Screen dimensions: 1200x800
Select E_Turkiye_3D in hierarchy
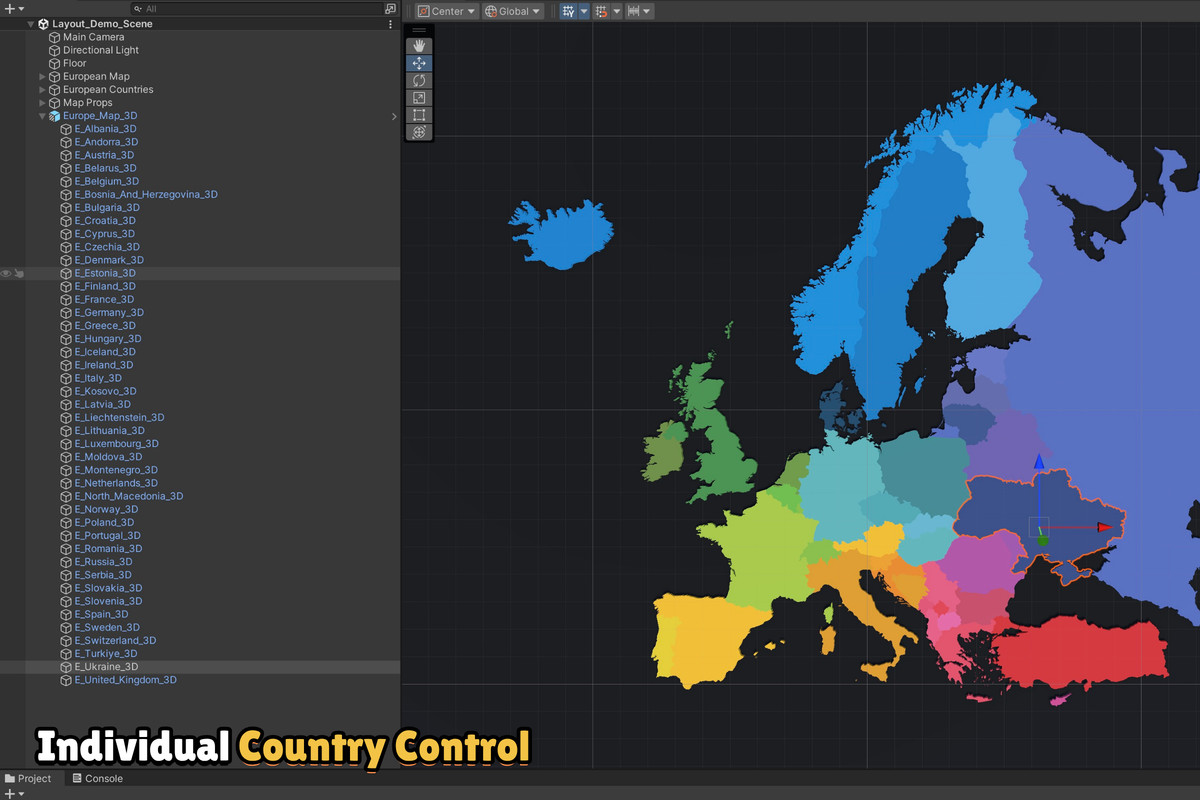pos(106,654)
